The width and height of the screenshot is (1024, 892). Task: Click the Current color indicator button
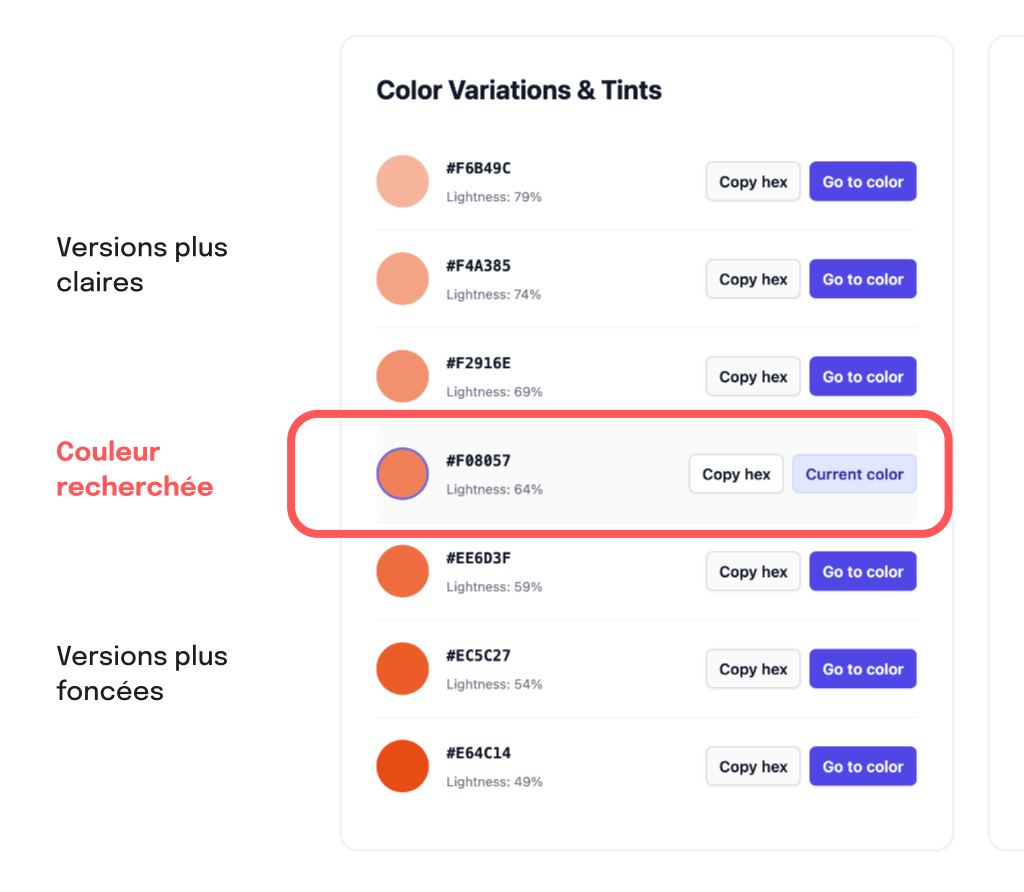(x=854, y=473)
